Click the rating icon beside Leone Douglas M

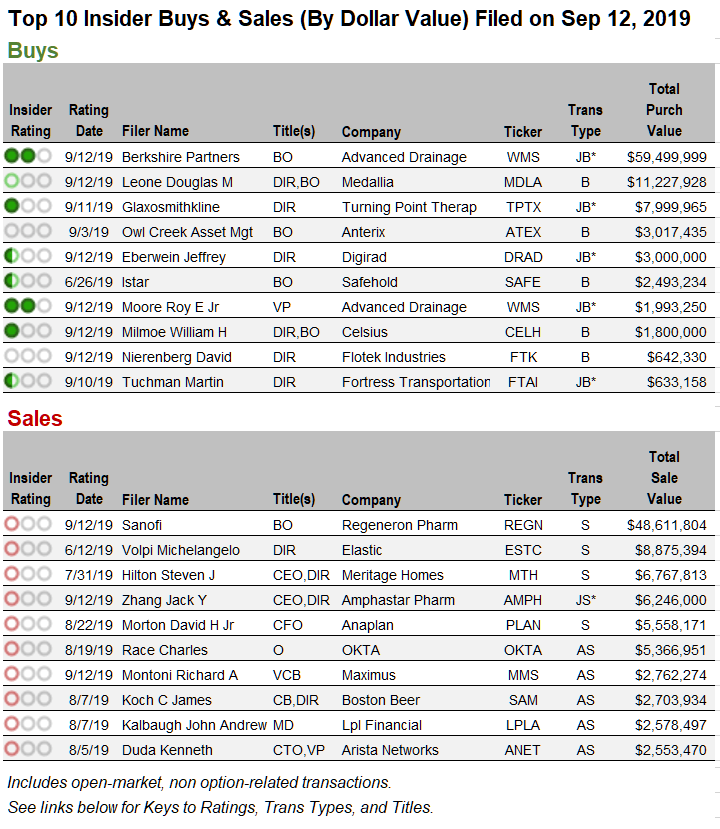tap(28, 181)
